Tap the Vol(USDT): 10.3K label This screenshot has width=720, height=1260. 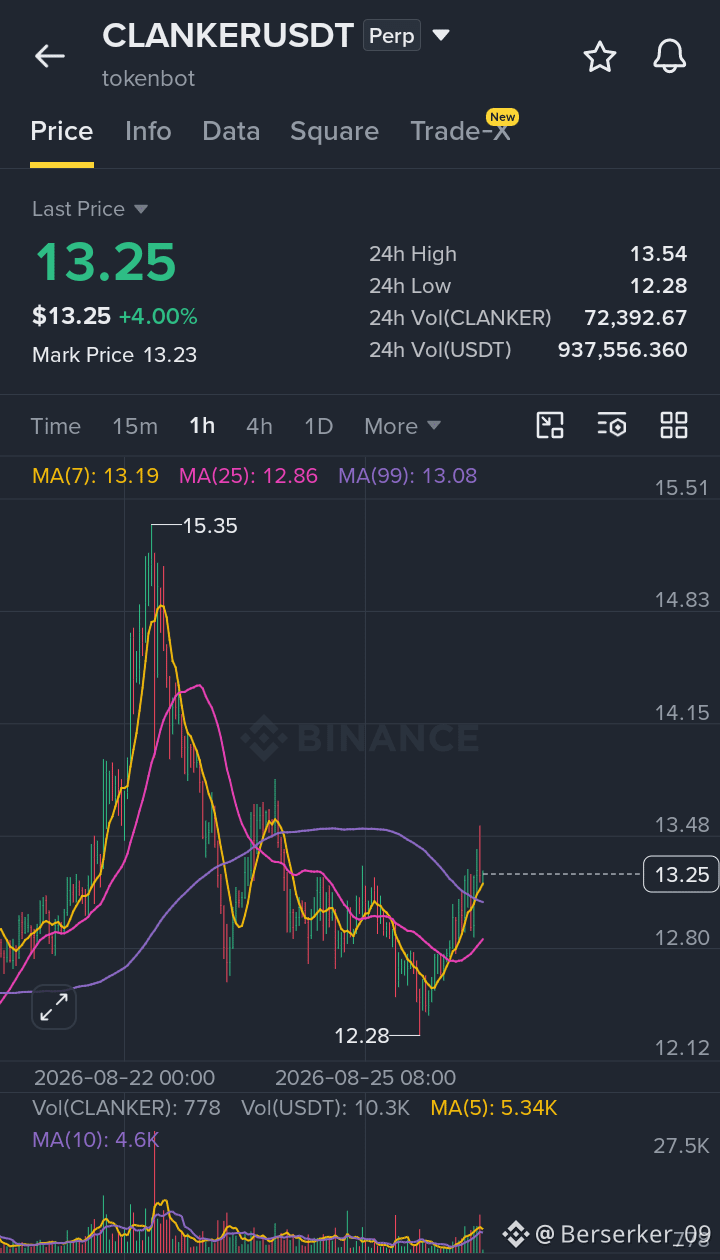point(326,1108)
